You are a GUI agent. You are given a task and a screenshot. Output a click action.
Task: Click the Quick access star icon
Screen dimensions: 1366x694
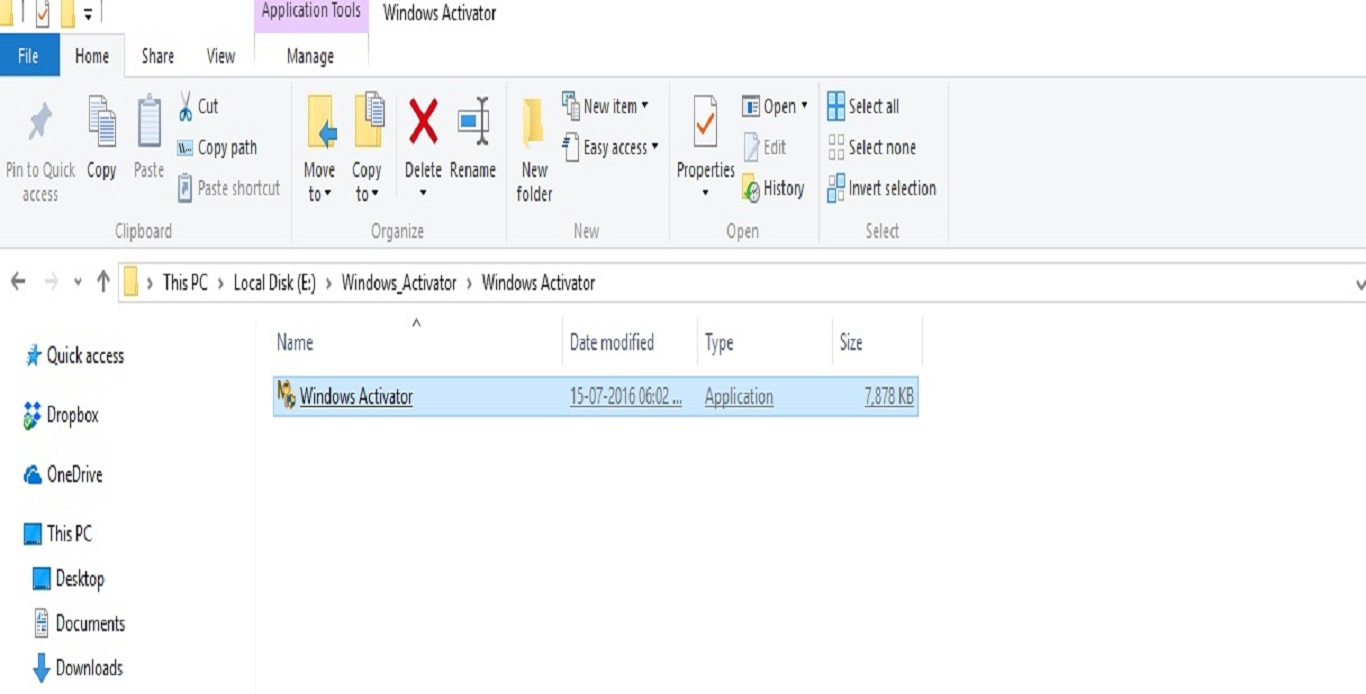[x=33, y=356]
